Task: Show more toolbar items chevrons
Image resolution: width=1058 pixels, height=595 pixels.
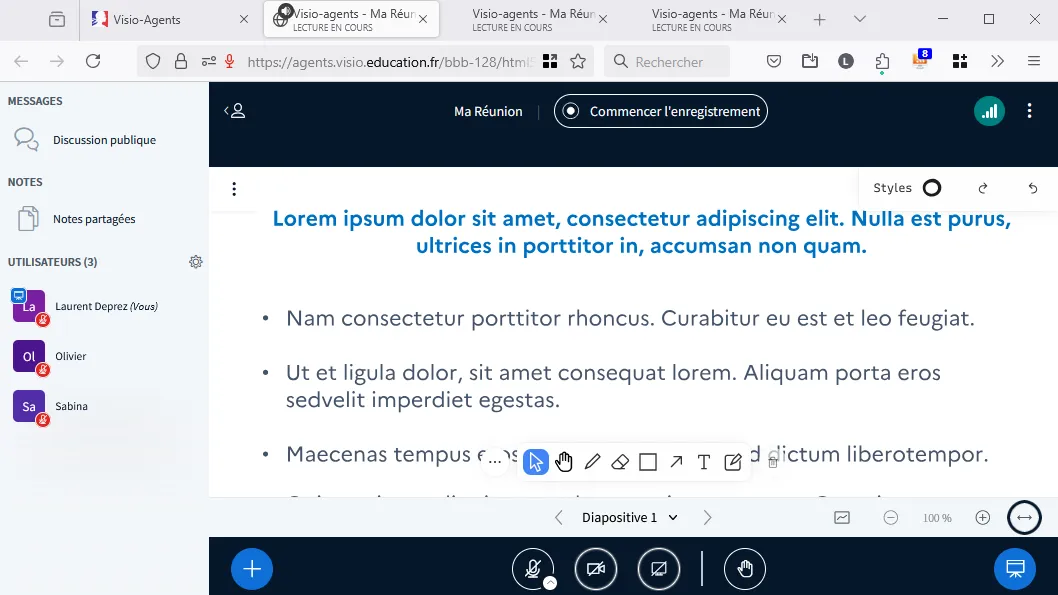Action: pyautogui.click(x=997, y=61)
